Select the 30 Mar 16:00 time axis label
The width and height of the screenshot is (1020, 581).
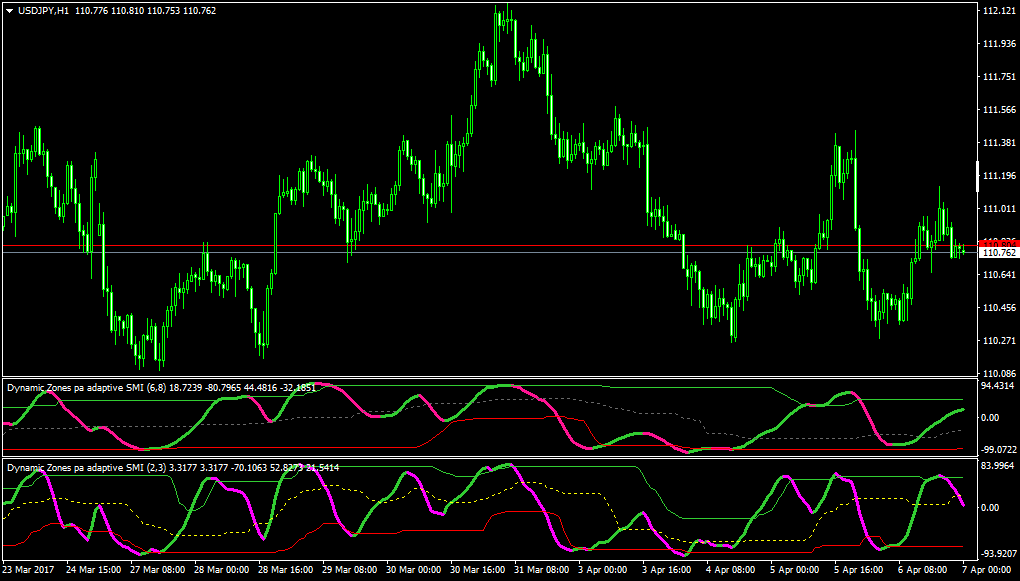click(x=477, y=569)
